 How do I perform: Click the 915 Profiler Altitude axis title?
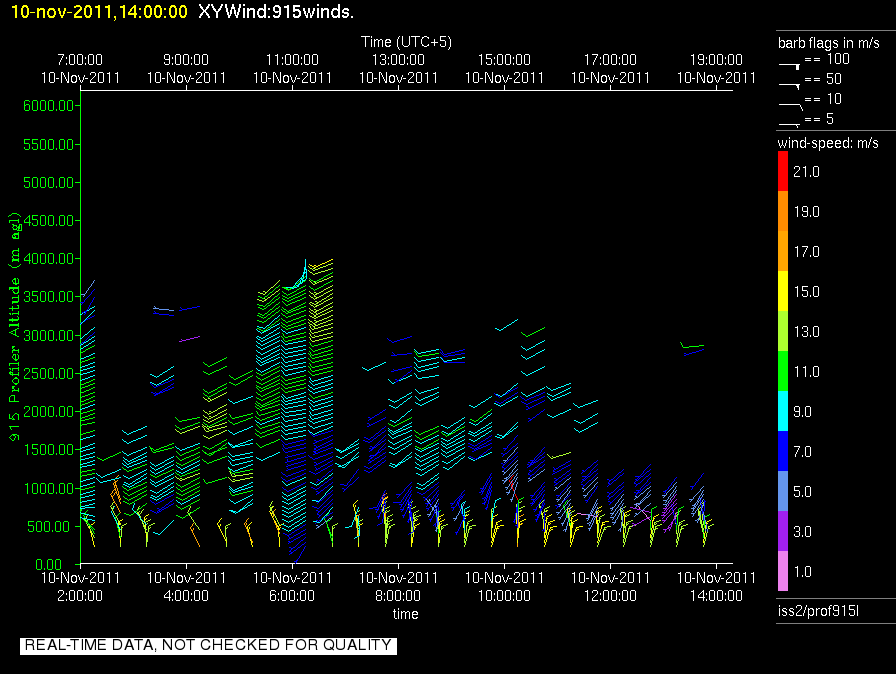tap(14, 327)
